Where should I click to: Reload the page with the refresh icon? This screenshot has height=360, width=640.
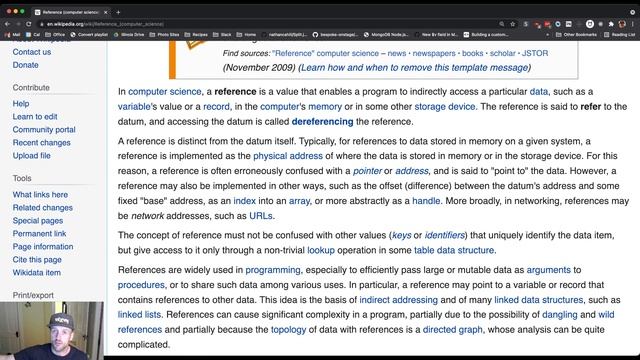(x=29, y=24)
